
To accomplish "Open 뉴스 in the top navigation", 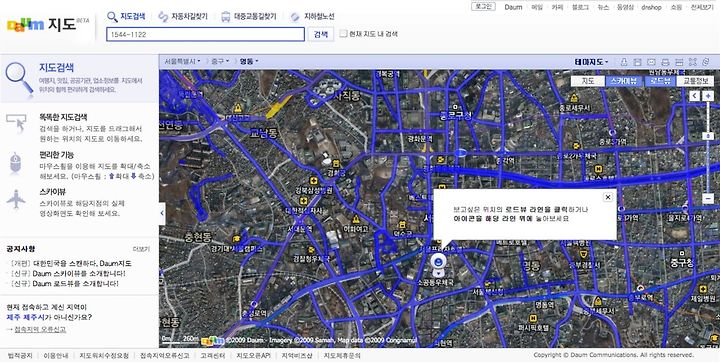I will click(603, 7).
